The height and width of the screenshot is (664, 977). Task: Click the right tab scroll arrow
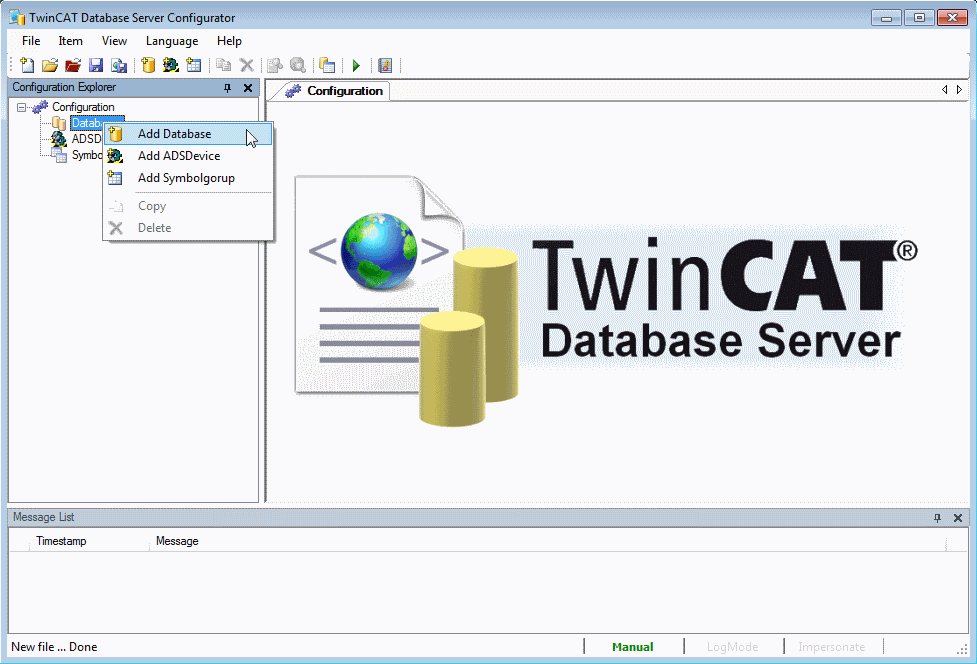pyautogui.click(x=959, y=90)
